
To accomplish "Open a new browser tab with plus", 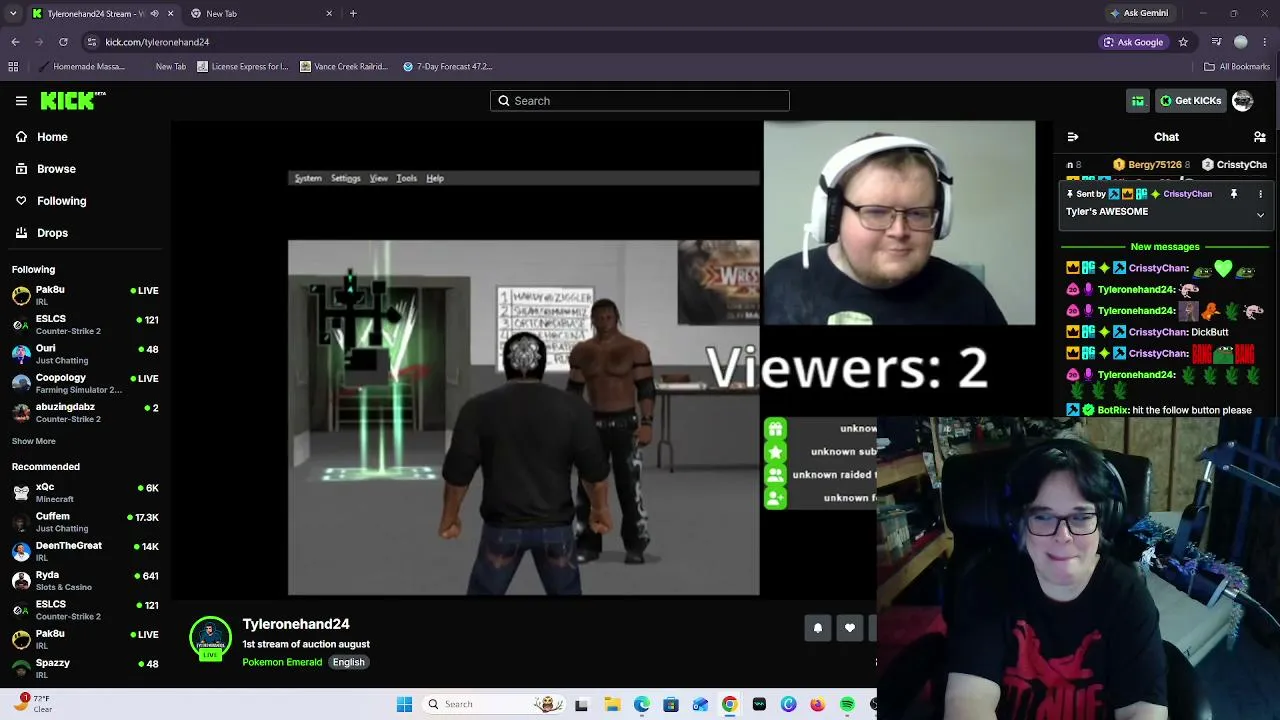I will [353, 14].
